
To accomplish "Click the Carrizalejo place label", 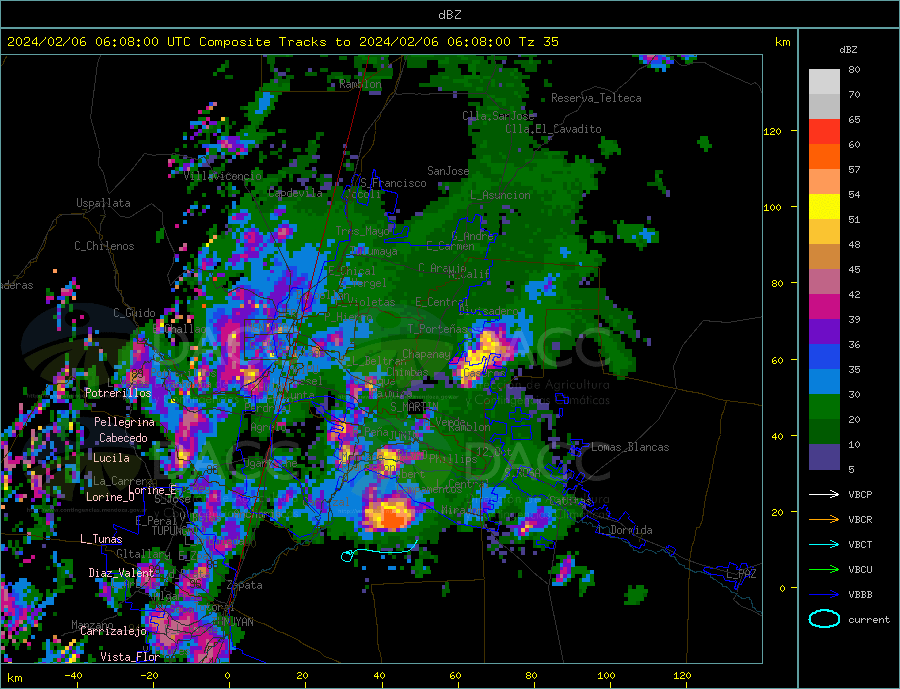I will point(113,631).
